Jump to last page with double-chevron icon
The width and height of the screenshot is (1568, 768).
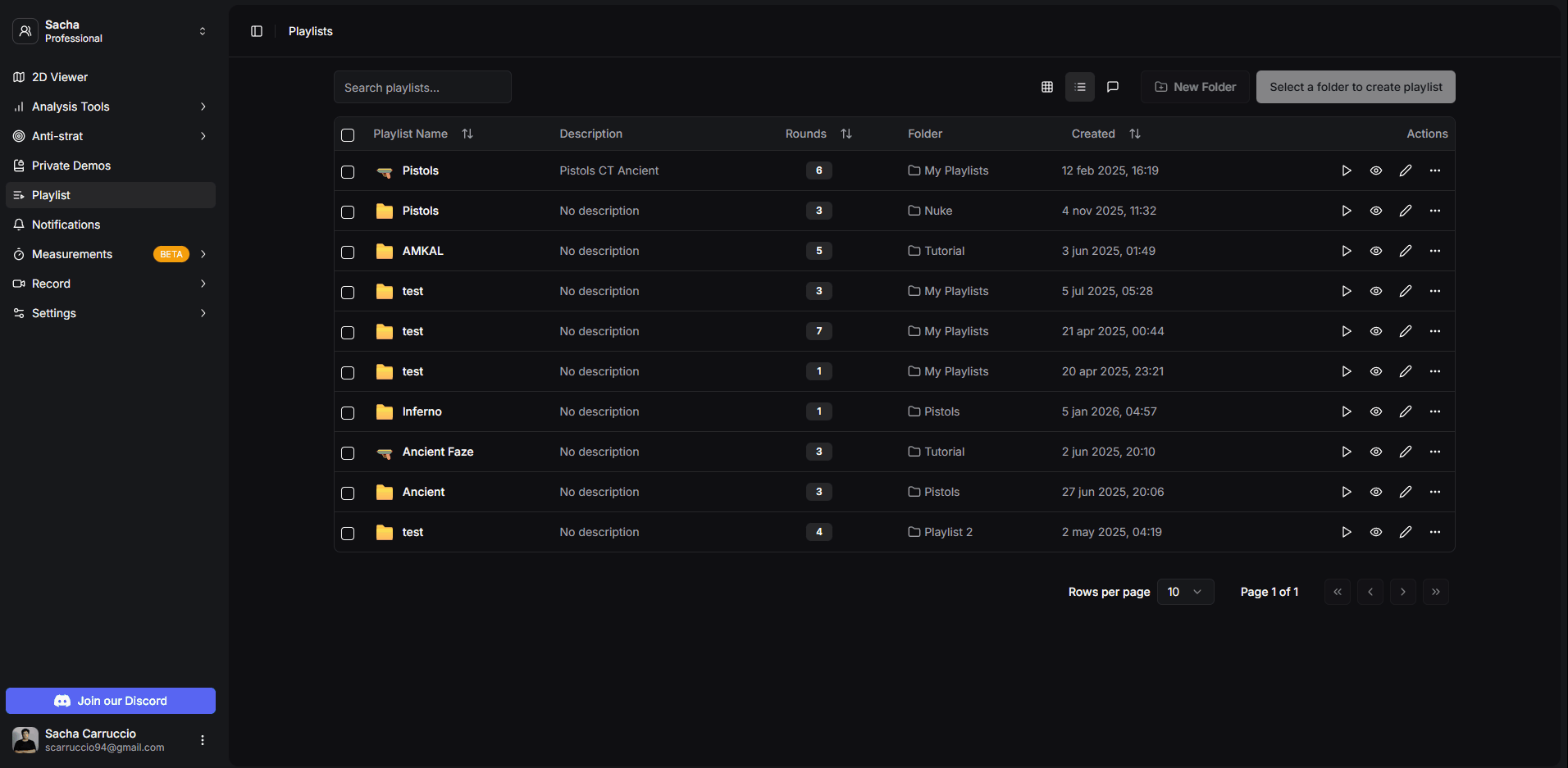1435,591
